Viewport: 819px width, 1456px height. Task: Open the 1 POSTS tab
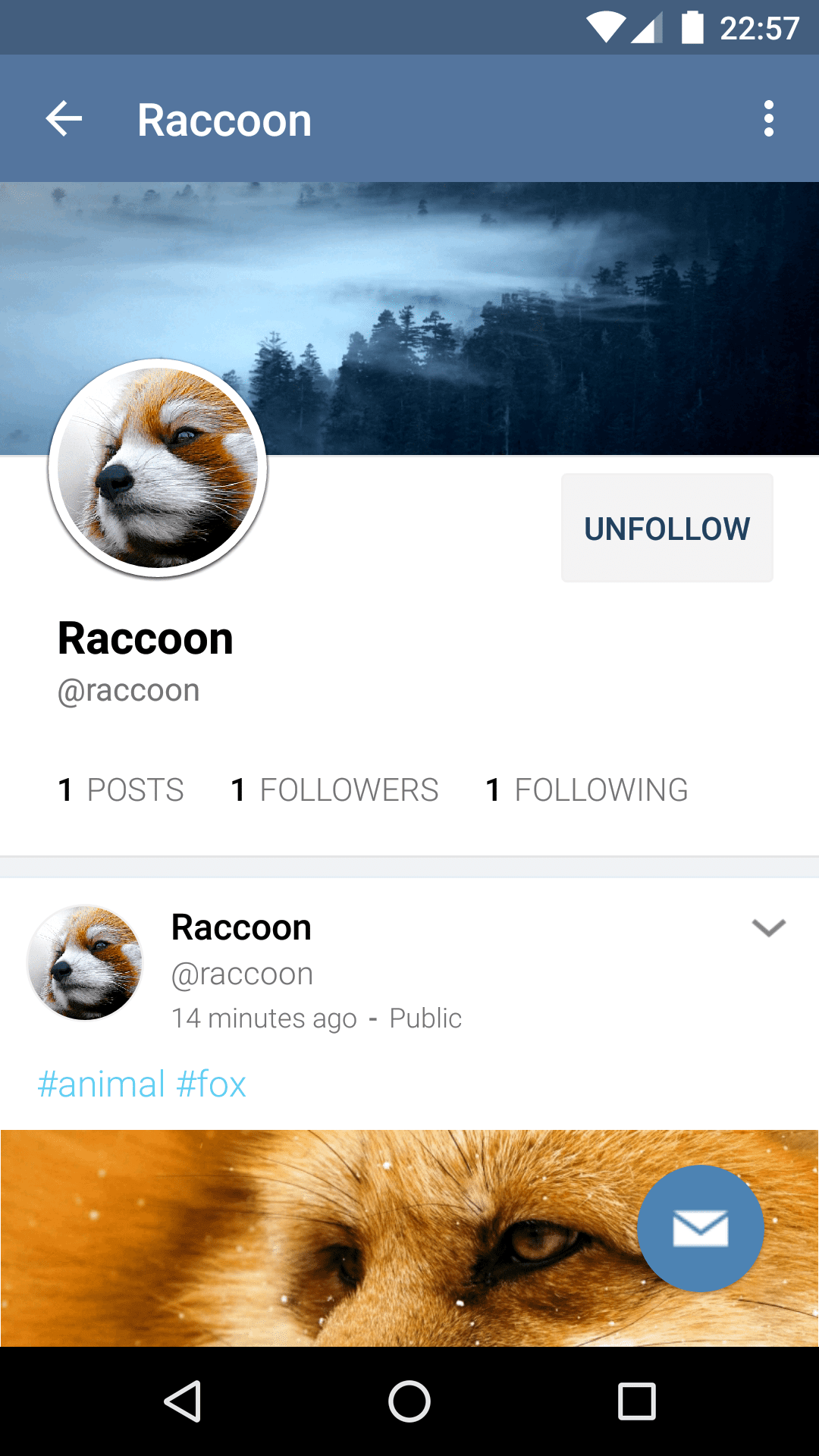click(121, 790)
